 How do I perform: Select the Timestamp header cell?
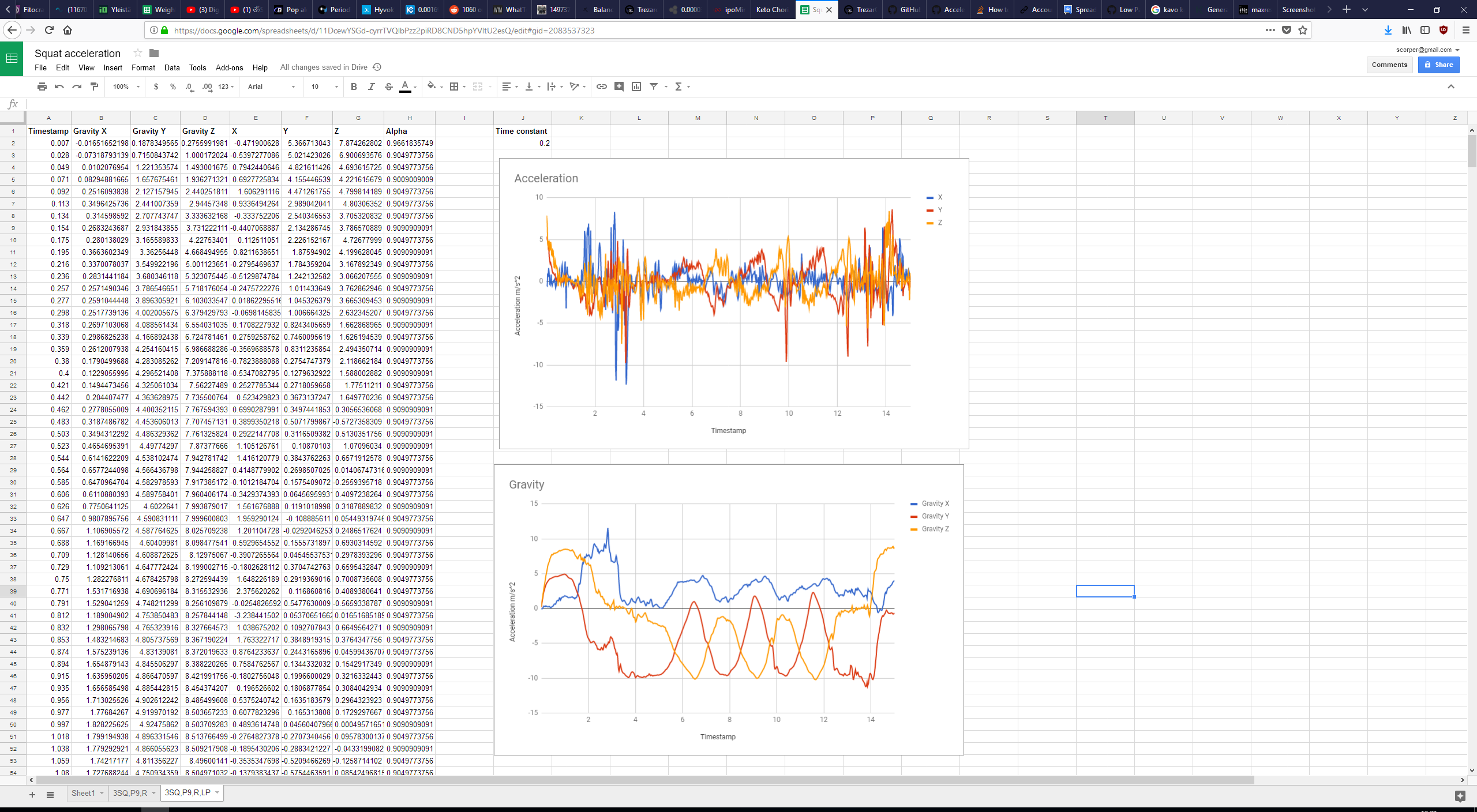pos(48,131)
